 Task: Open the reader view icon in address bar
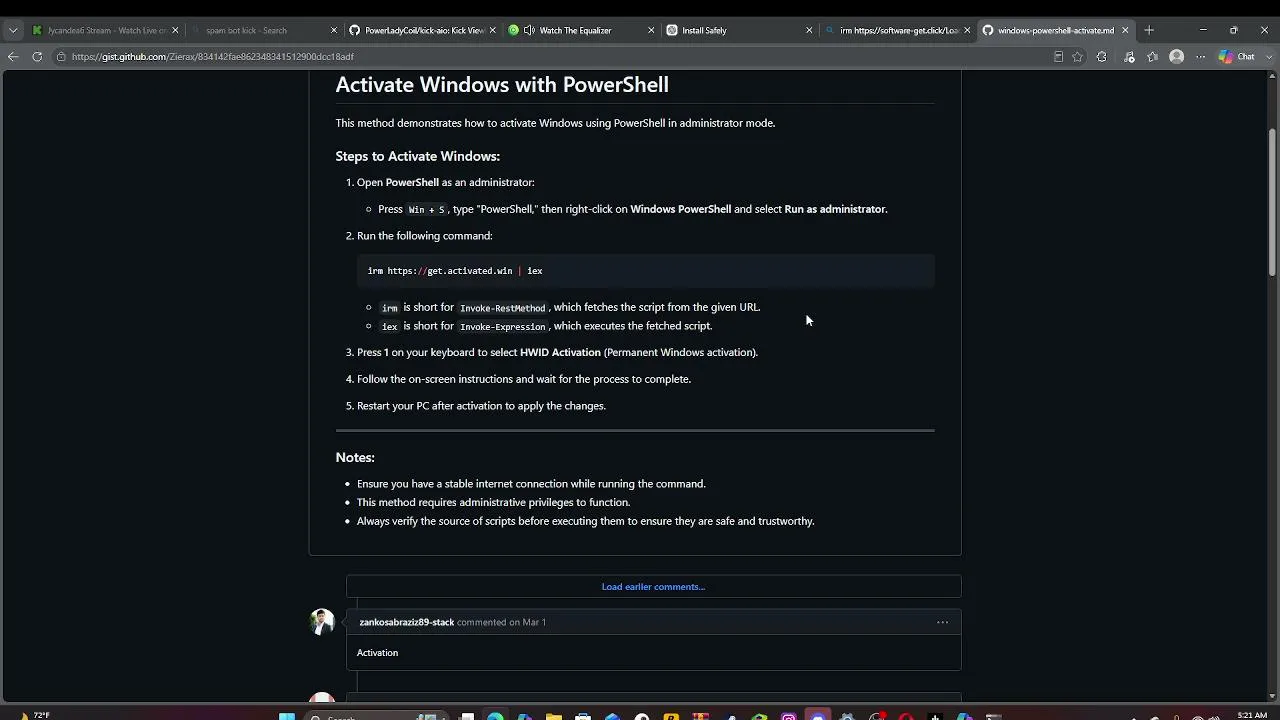coord(1058,57)
